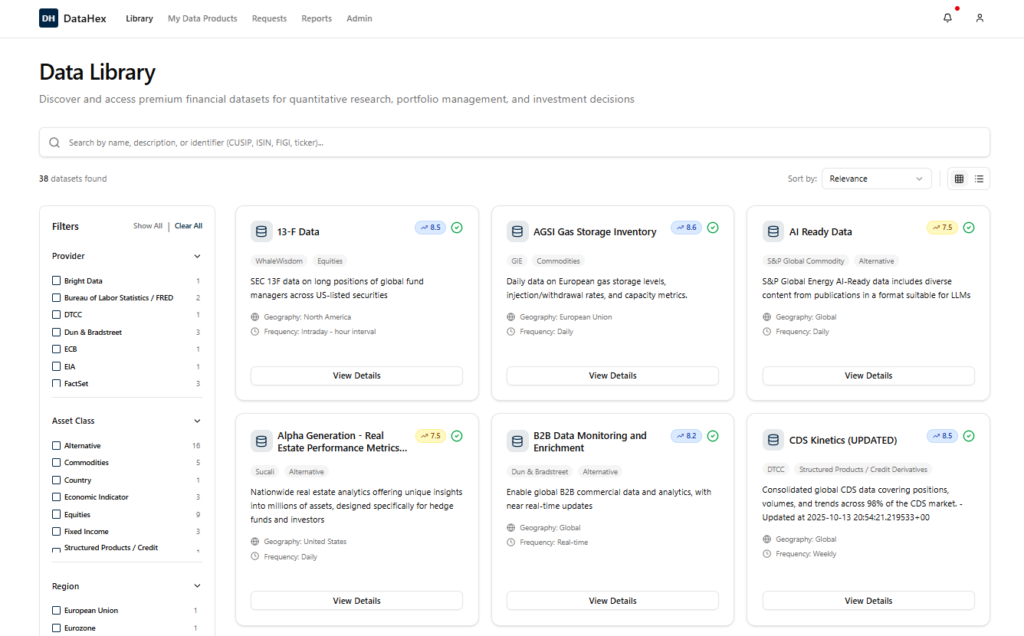Click the green check icon on Alpha Generation

pyautogui.click(x=457, y=436)
